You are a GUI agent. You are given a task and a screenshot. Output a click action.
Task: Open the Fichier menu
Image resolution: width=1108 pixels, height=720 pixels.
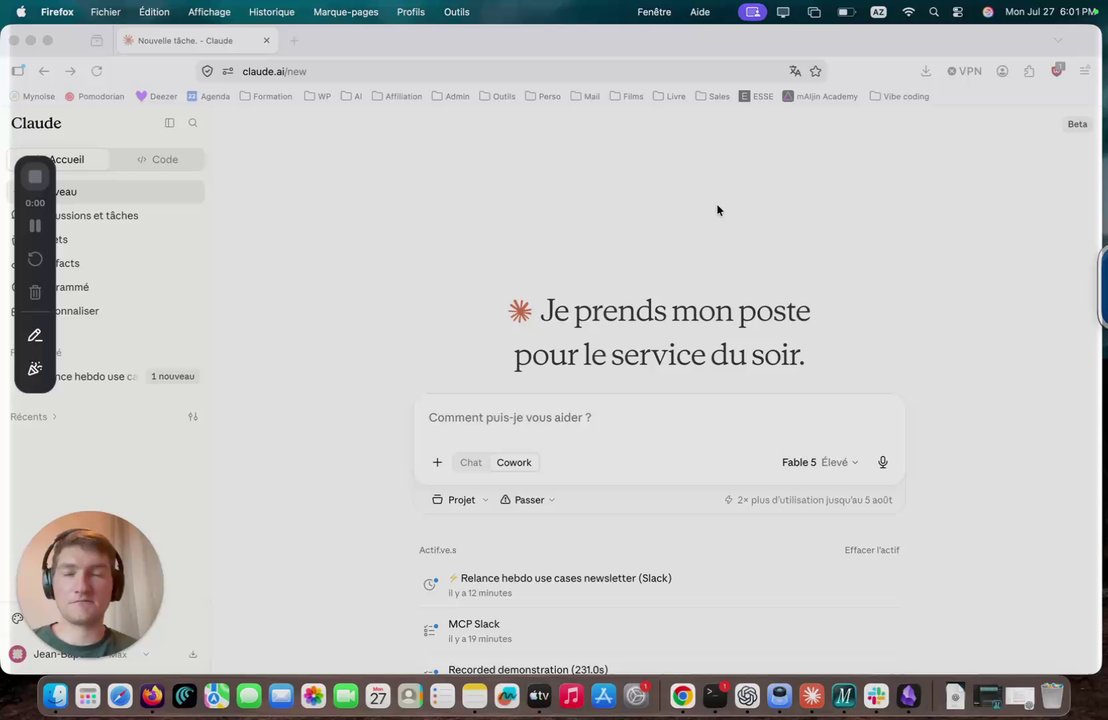click(105, 12)
